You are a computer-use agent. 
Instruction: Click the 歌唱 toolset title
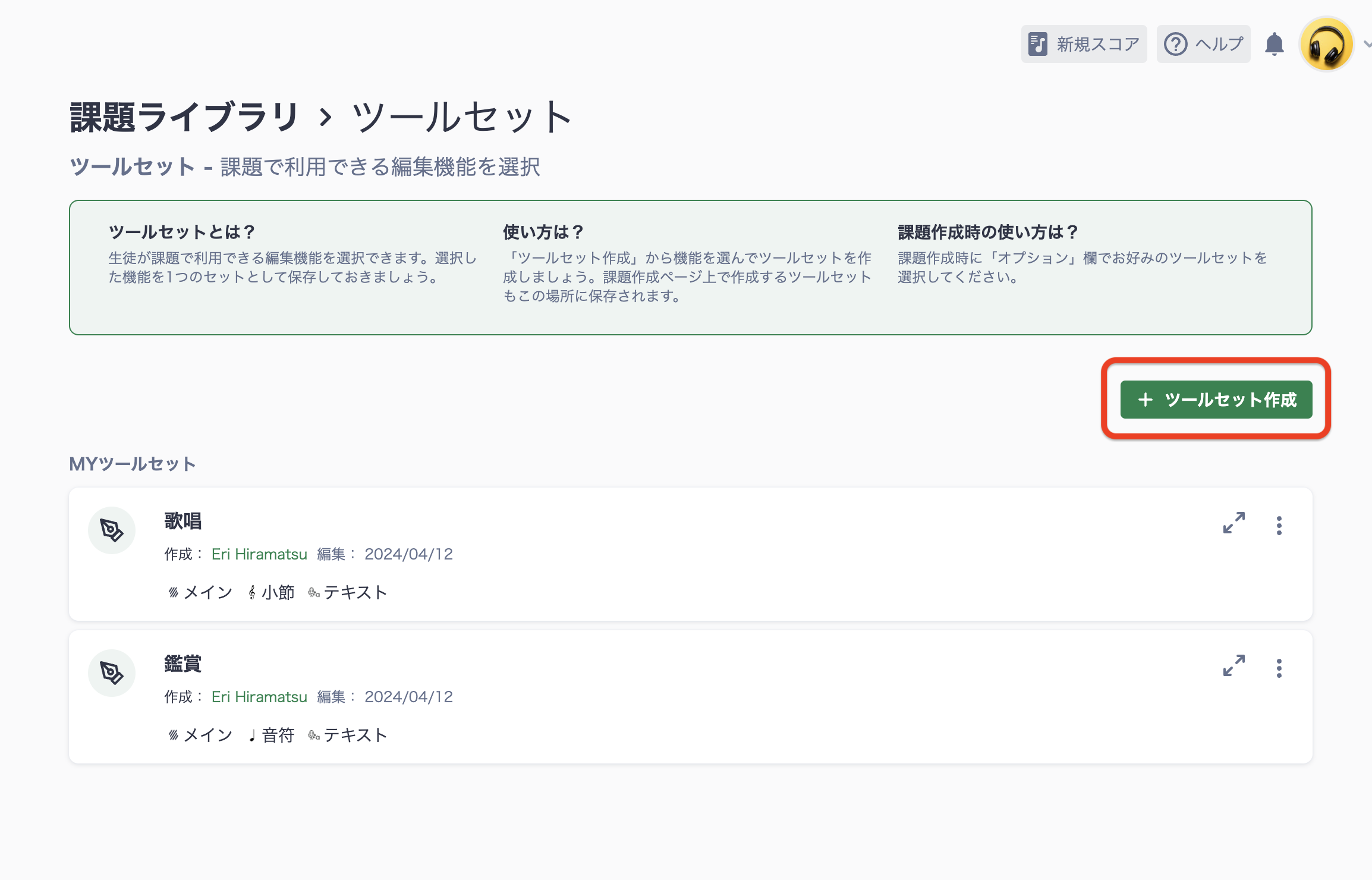[182, 521]
